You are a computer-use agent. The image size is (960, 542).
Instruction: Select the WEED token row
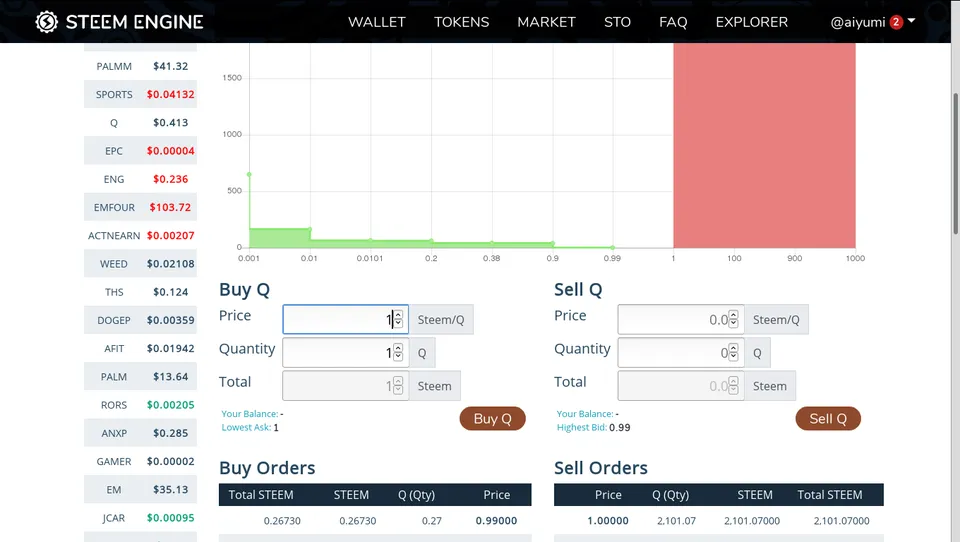tap(140, 264)
